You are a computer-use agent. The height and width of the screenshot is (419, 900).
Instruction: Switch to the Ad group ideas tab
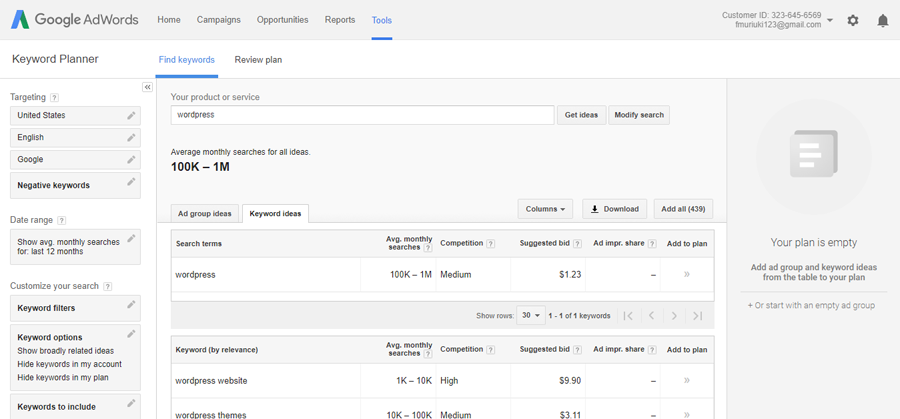click(204, 214)
